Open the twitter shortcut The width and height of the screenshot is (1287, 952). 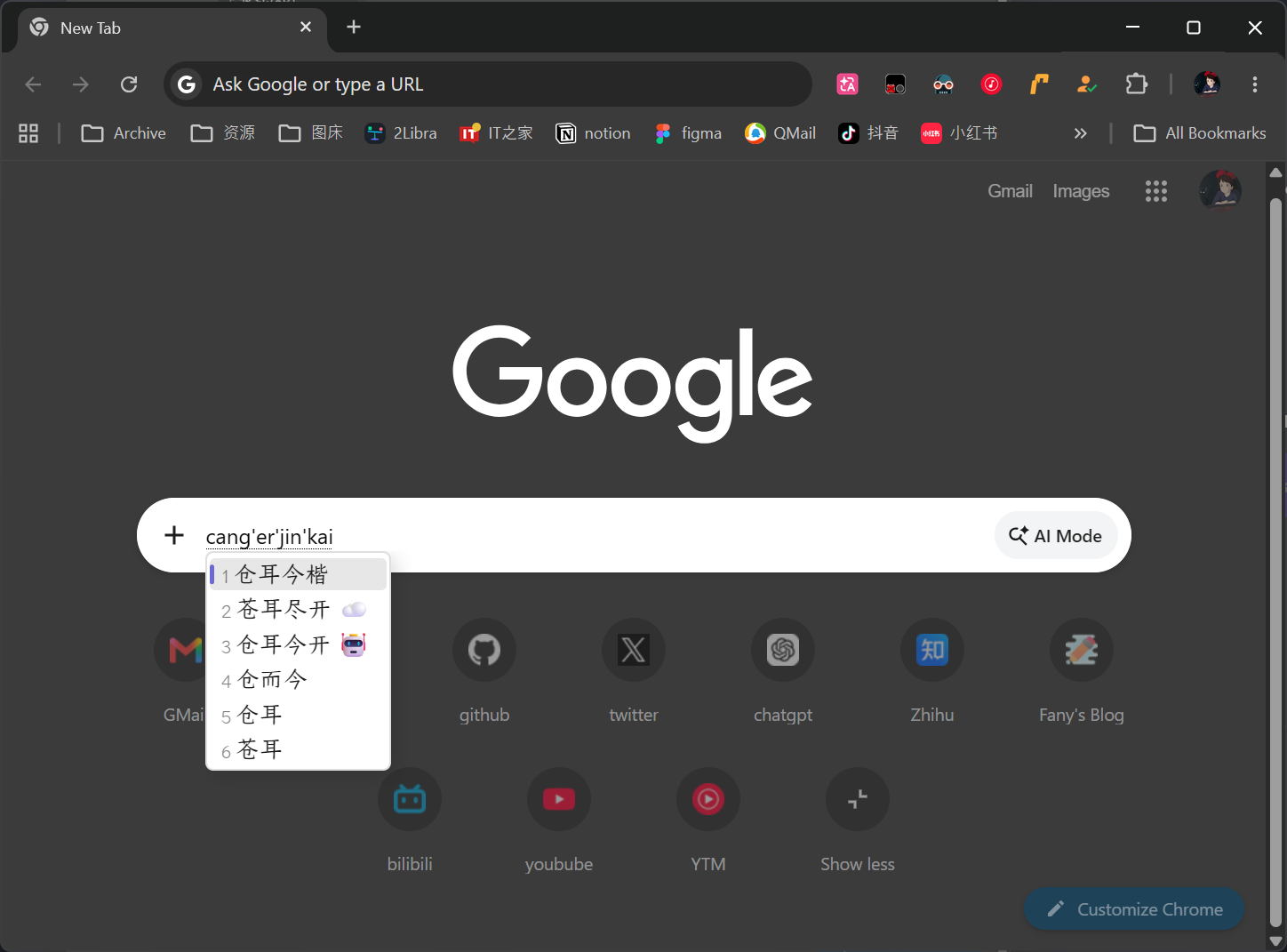click(634, 673)
